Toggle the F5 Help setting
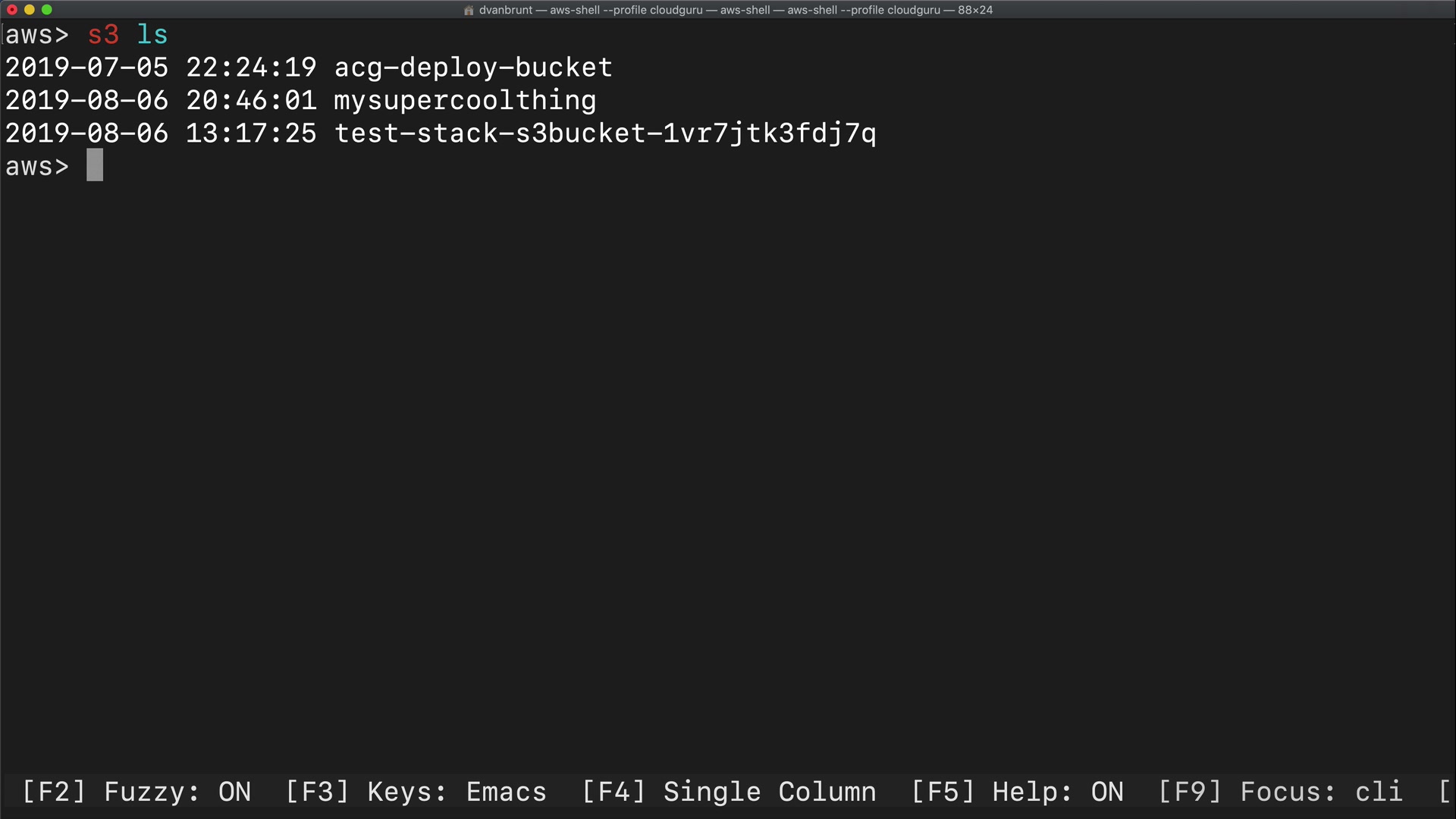Viewport: 1456px width, 819px height. click(1017, 792)
